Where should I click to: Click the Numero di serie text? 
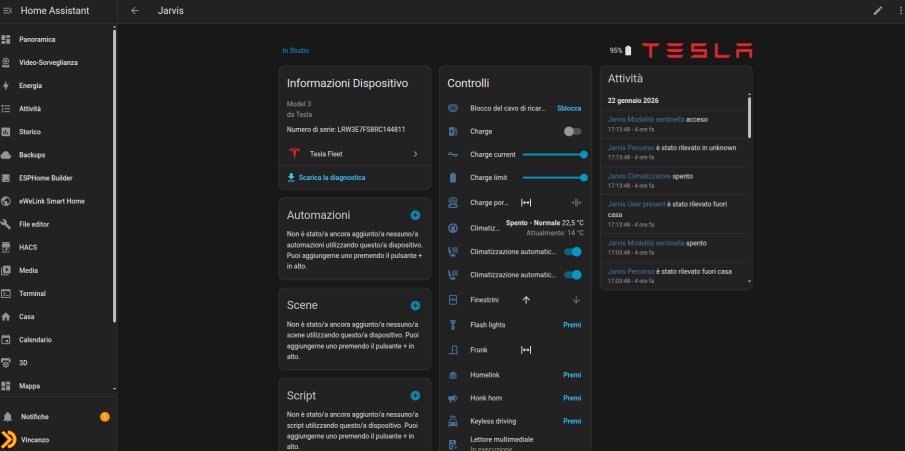pyautogui.click(x=346, y=129)
